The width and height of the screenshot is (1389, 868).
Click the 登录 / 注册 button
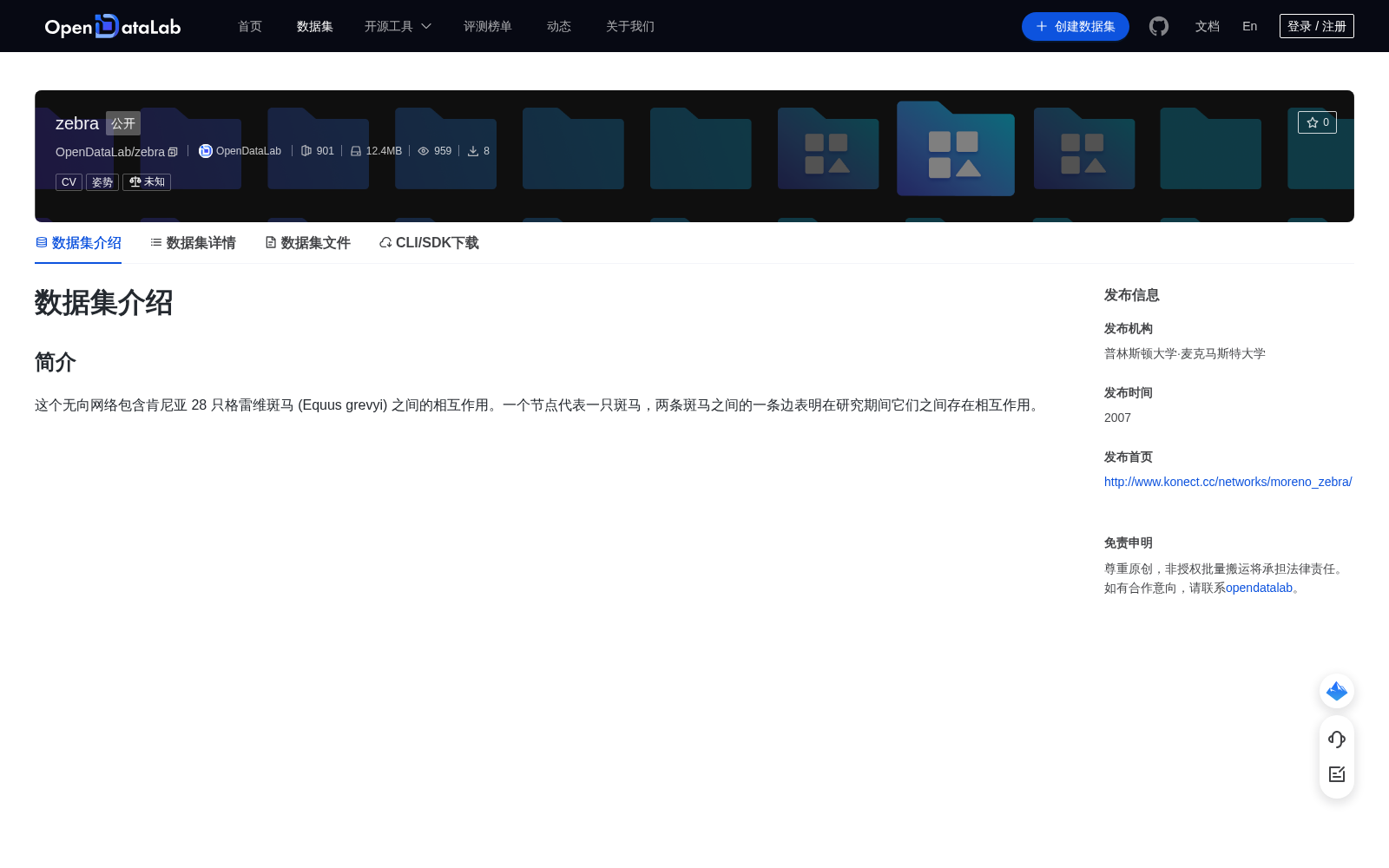pyautogui.click(x=1317, y=26)
